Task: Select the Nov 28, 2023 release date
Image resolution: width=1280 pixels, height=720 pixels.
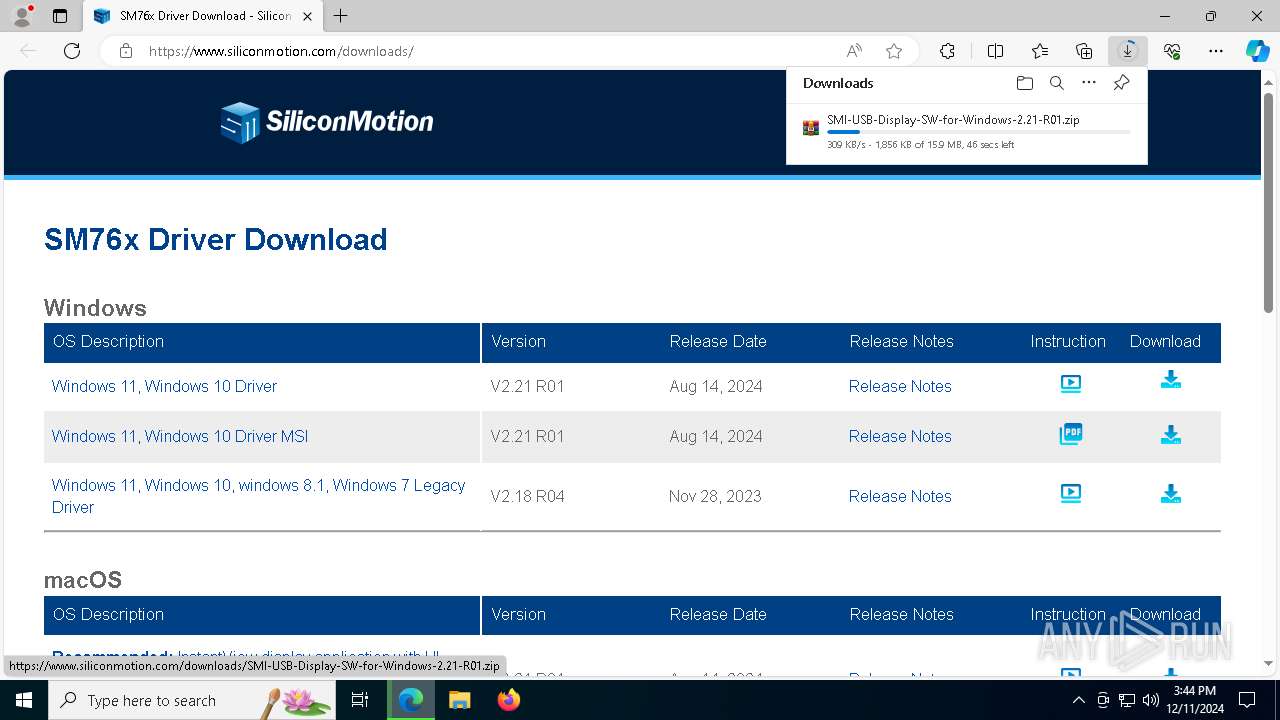Action: 715,496
